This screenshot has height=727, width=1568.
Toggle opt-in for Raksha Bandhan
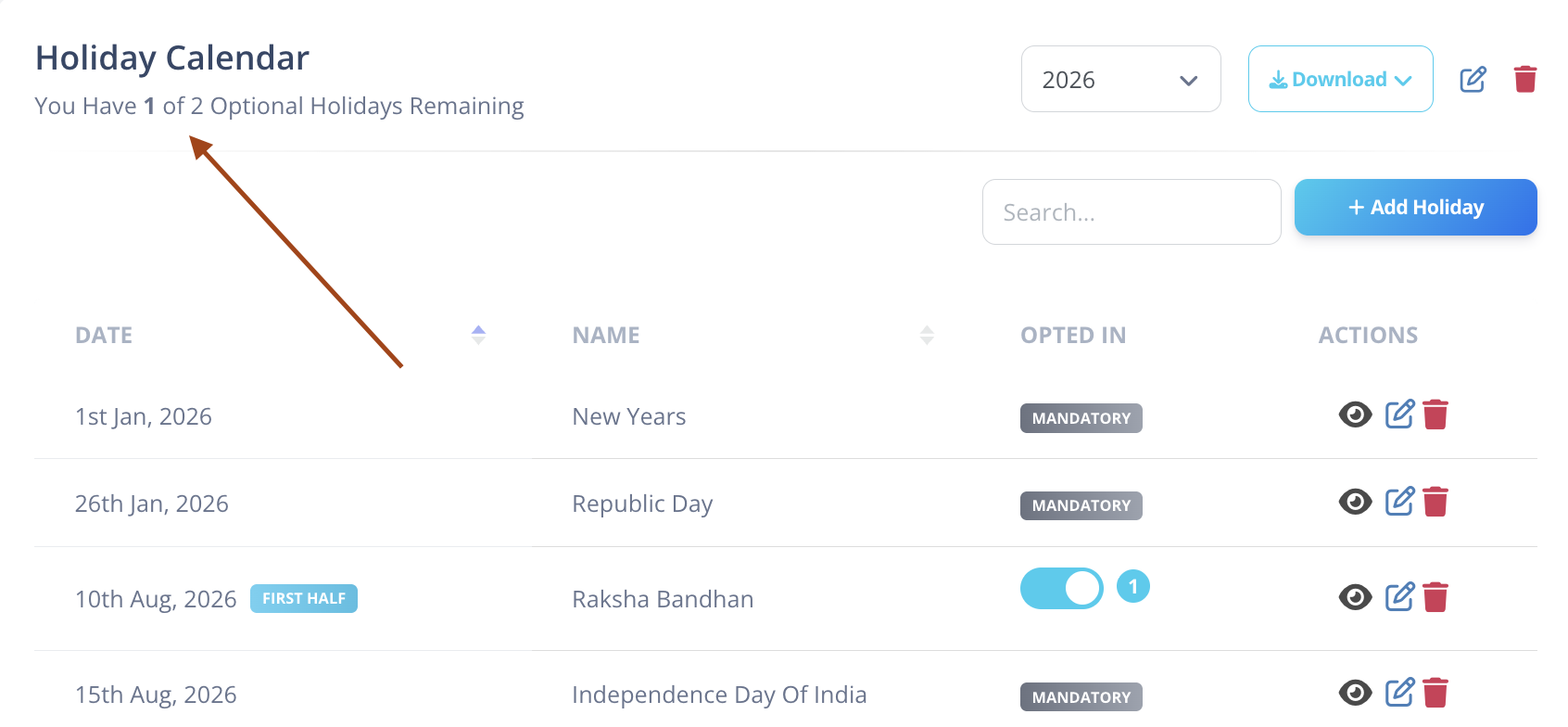tap(1062, 588)
